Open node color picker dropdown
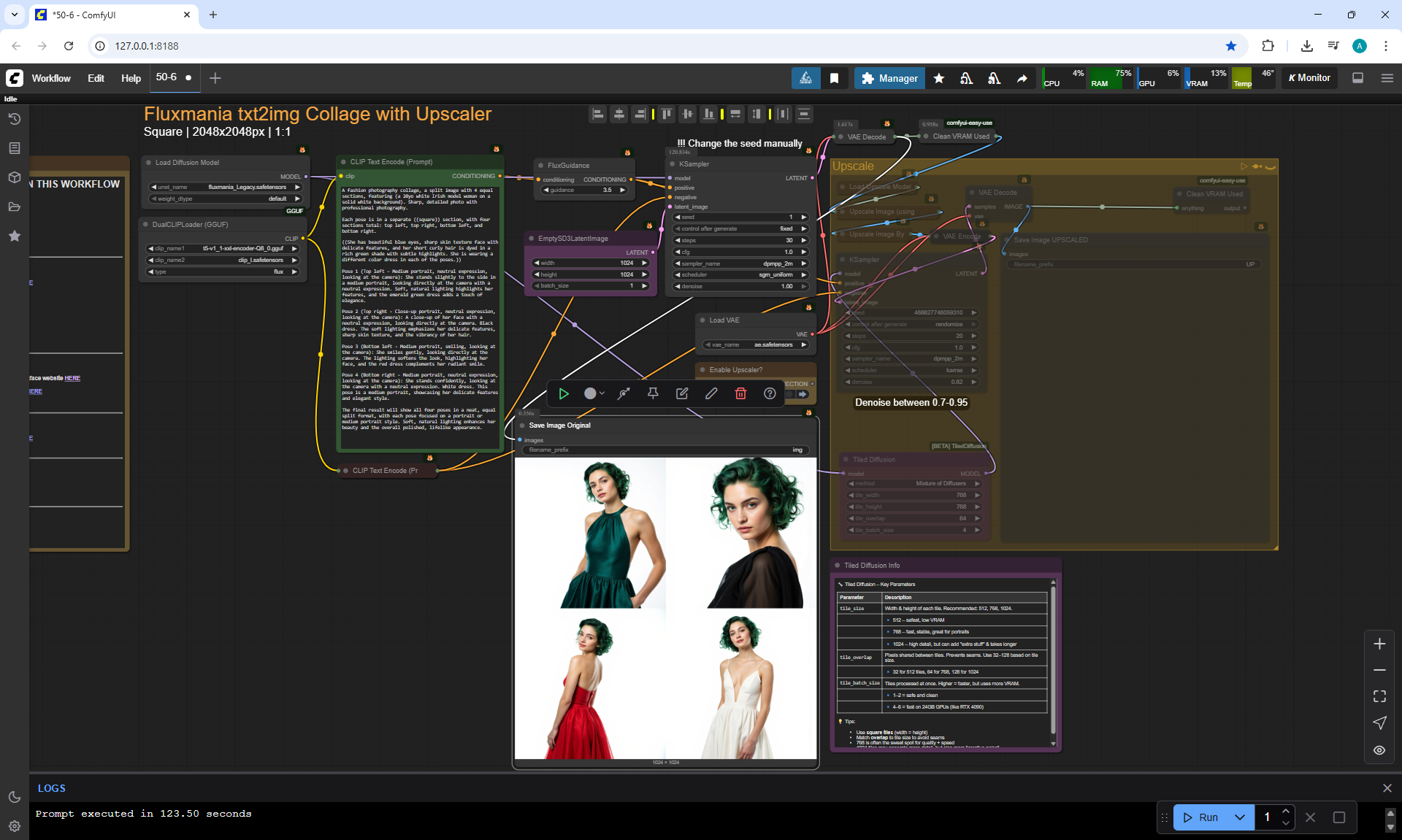This screenshot has width=1402, height=840. 594,394
